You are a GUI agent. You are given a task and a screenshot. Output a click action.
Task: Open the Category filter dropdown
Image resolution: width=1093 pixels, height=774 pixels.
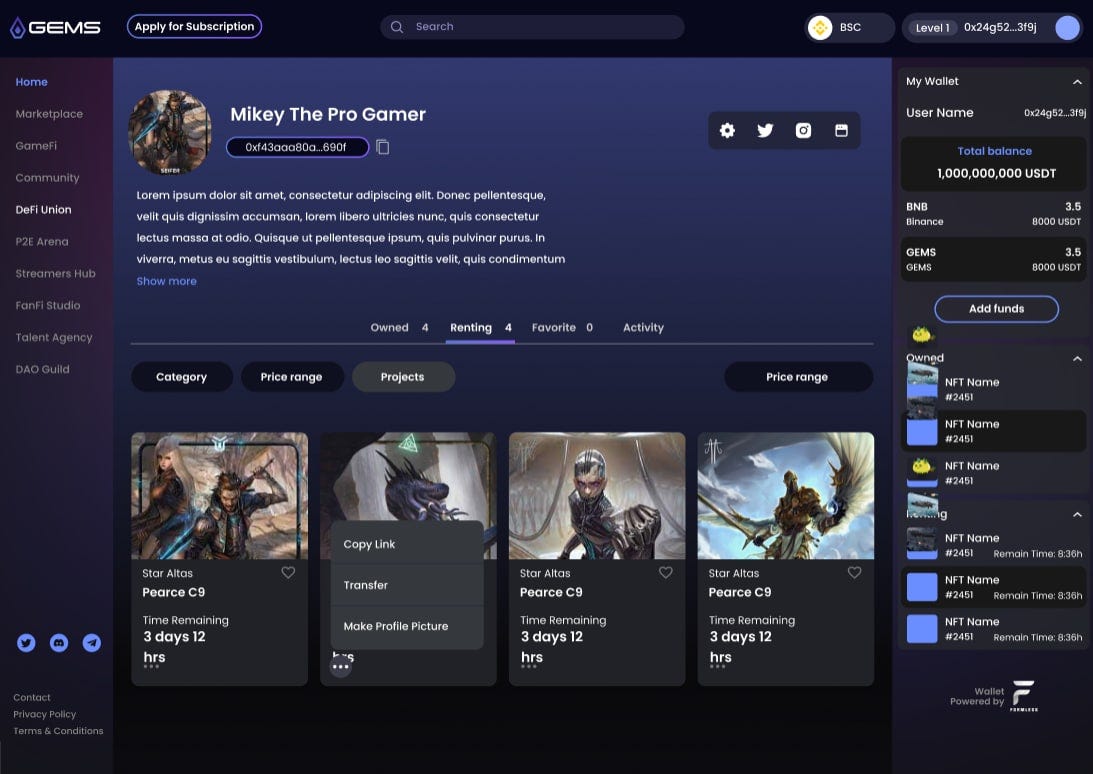[x=182, y=377]
